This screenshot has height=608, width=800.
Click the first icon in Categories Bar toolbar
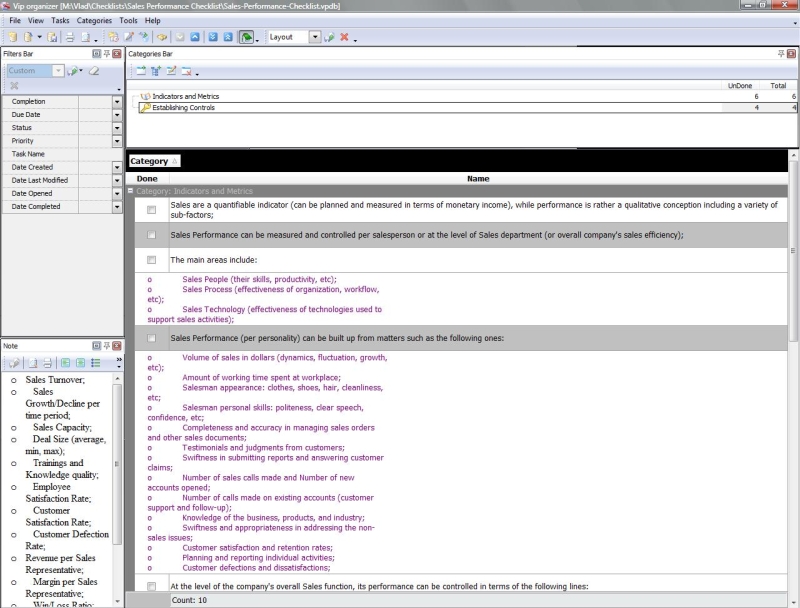point(140,71)
